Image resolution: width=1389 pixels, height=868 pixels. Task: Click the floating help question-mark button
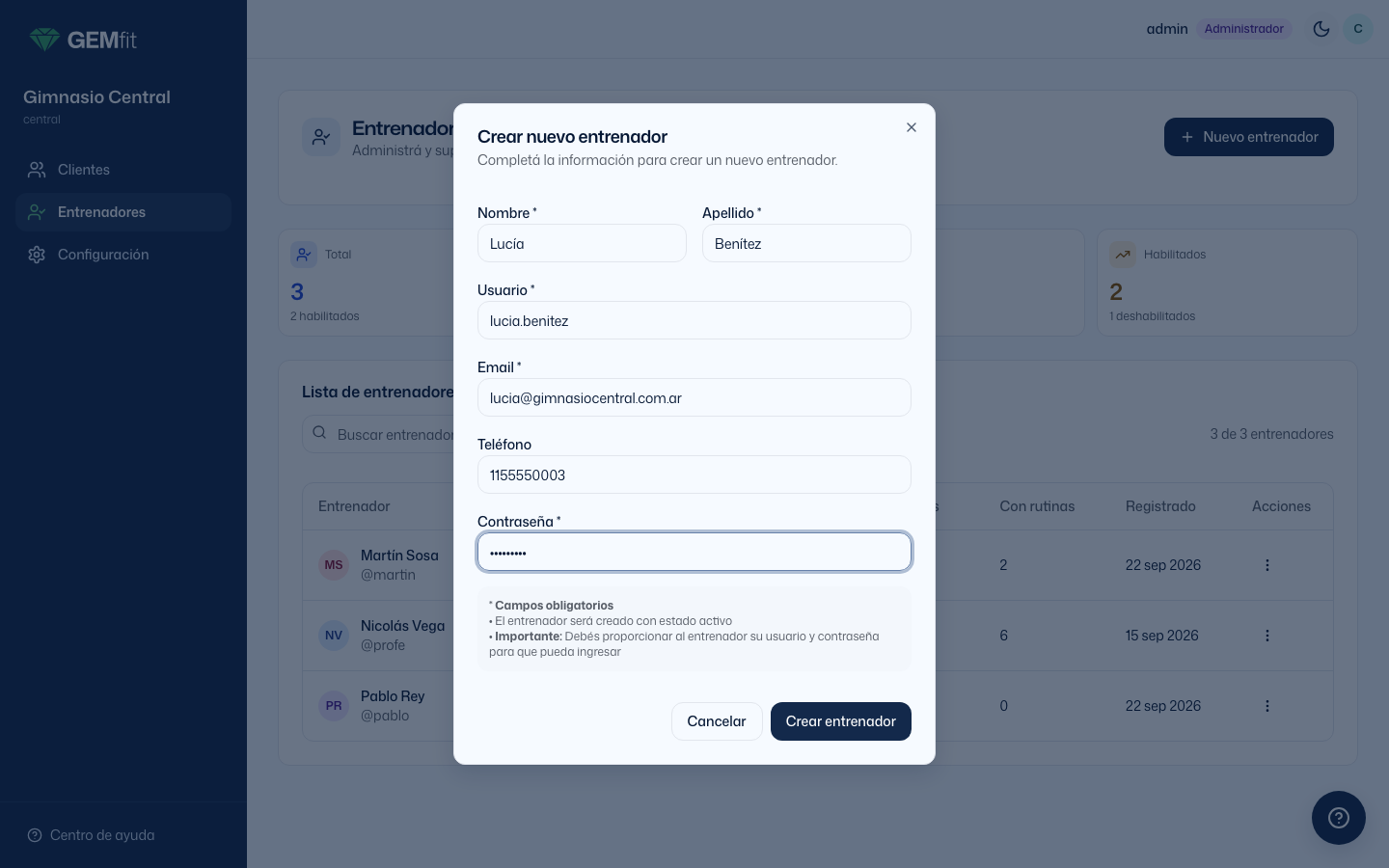pyautogui.click(x=1339, y=818)
